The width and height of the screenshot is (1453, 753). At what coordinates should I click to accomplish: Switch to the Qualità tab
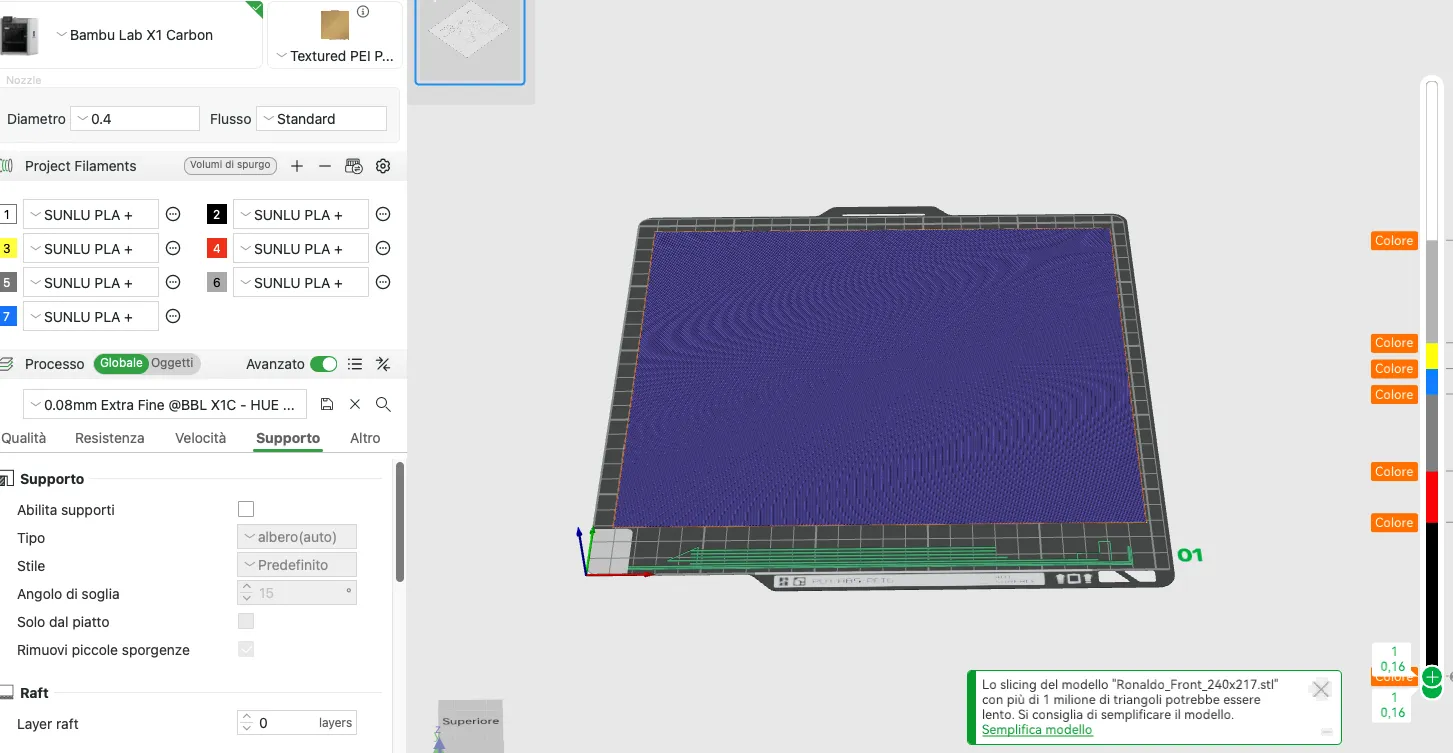click(24, 438)
